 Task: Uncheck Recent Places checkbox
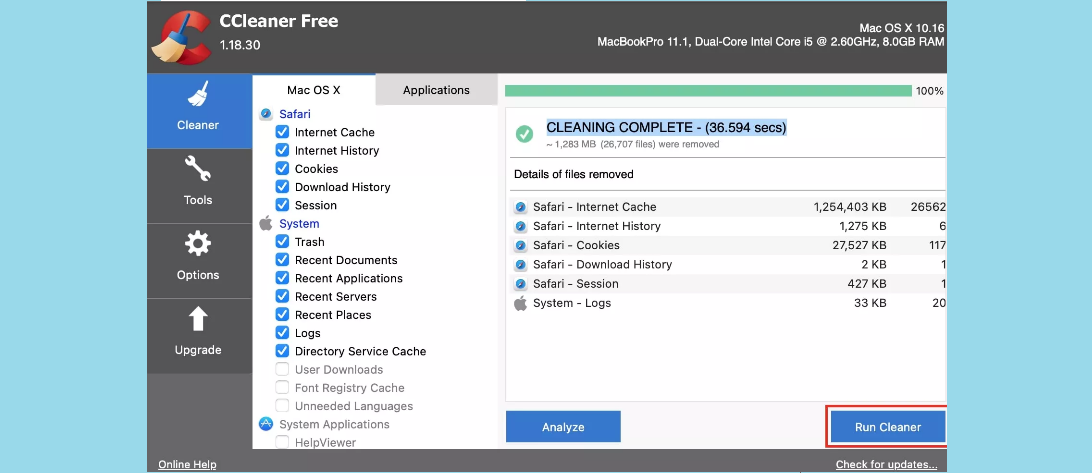tap(282, 314)
